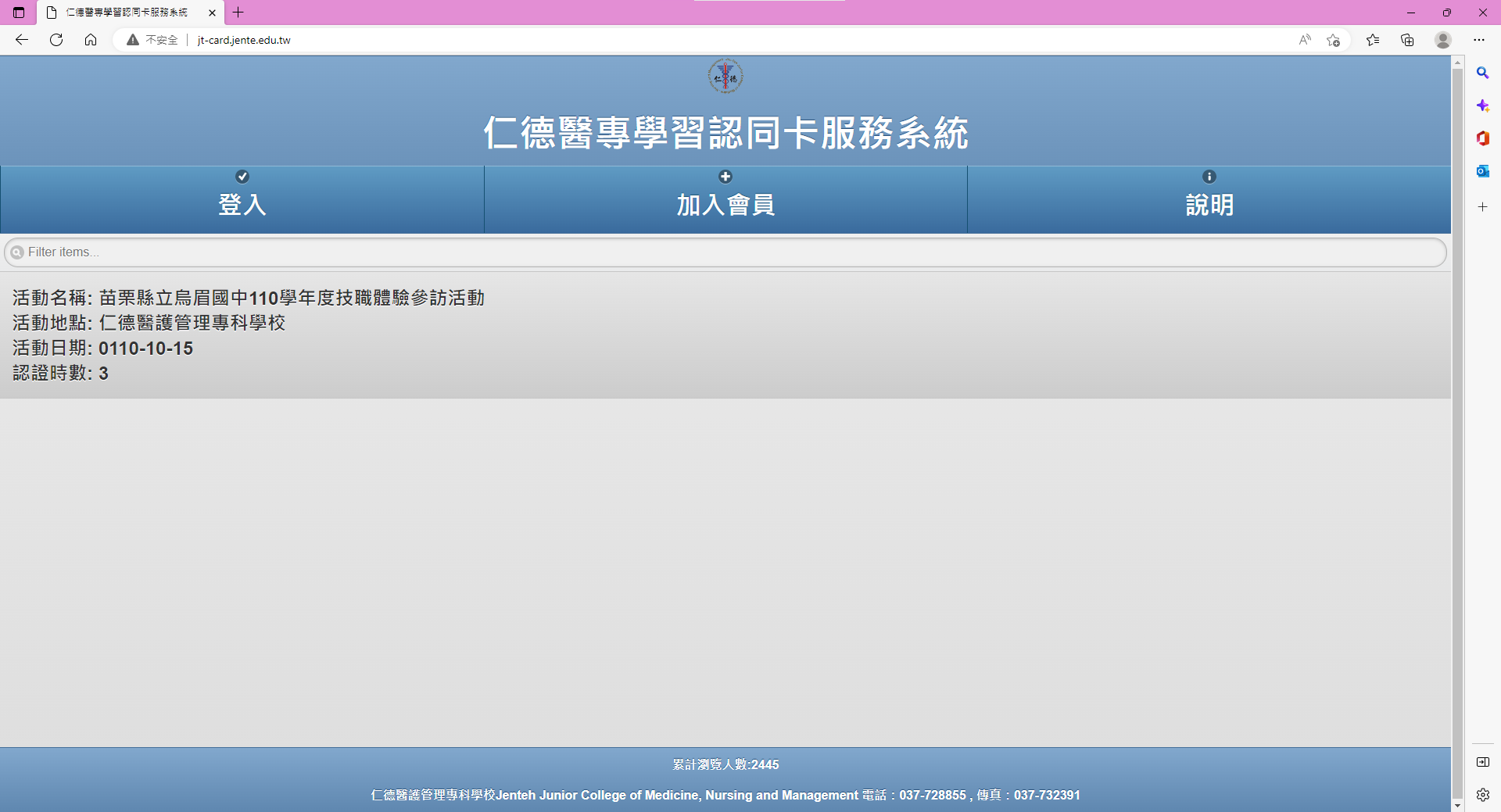Click the page title 仁德醫專學習認同卡服務系統

point(725,133)
